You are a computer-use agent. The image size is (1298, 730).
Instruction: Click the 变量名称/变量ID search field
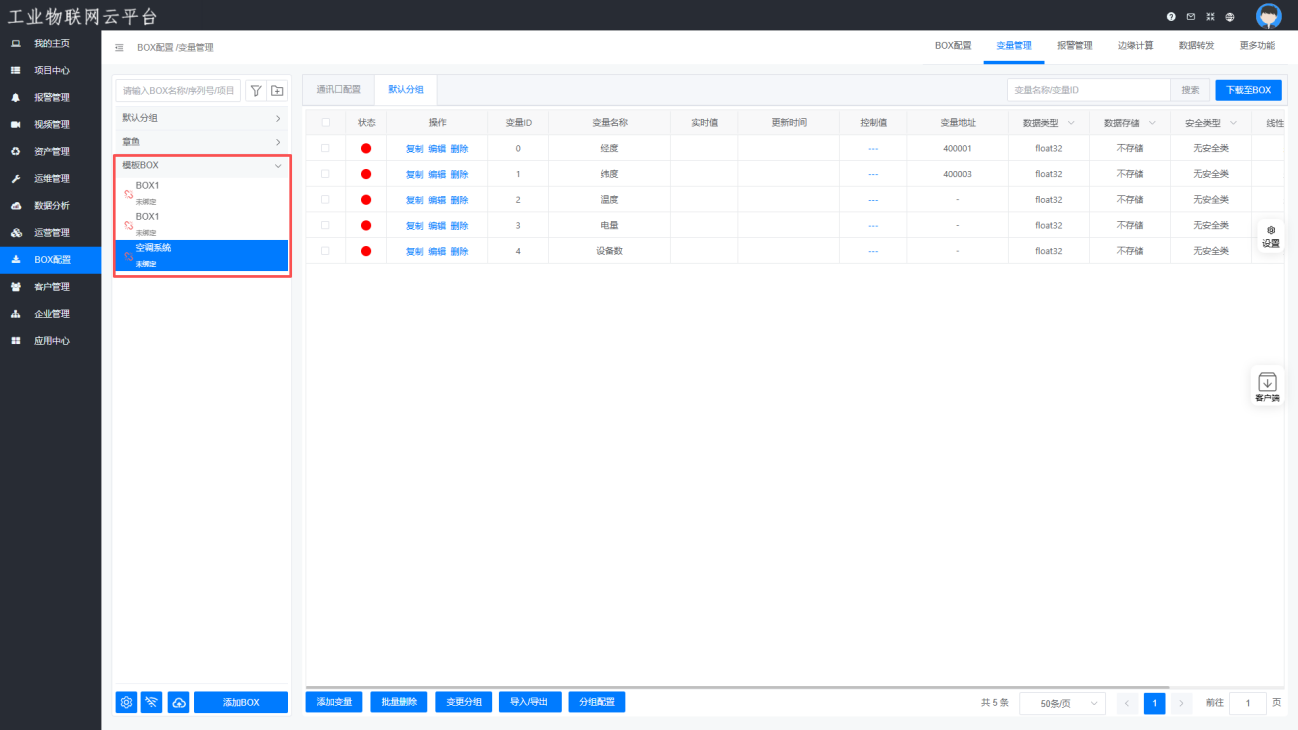[1088, 90]
